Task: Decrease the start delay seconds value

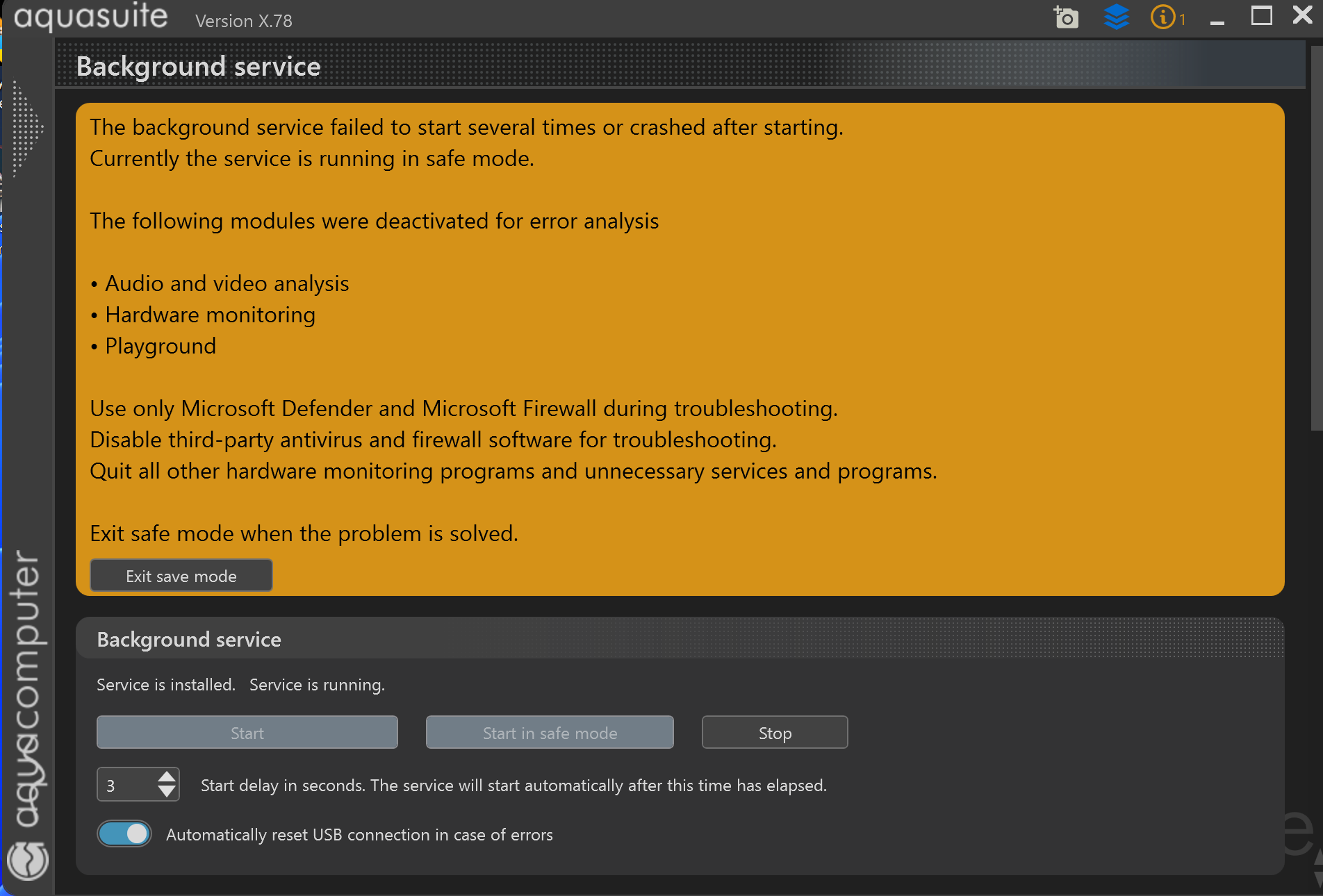Action: coord(167,792)
